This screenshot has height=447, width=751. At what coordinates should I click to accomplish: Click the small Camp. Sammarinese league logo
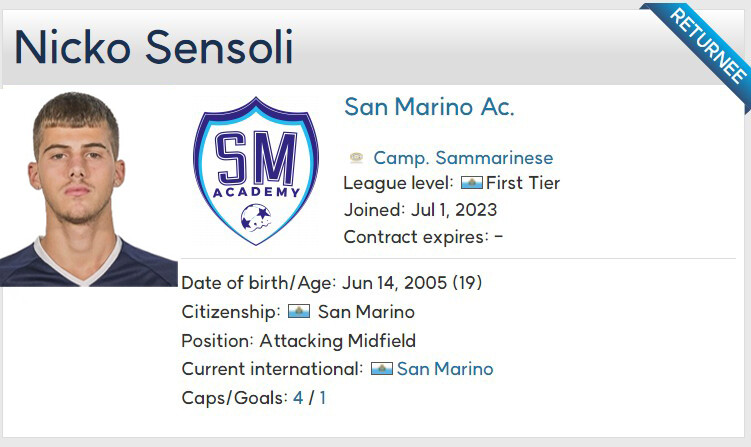356,158
